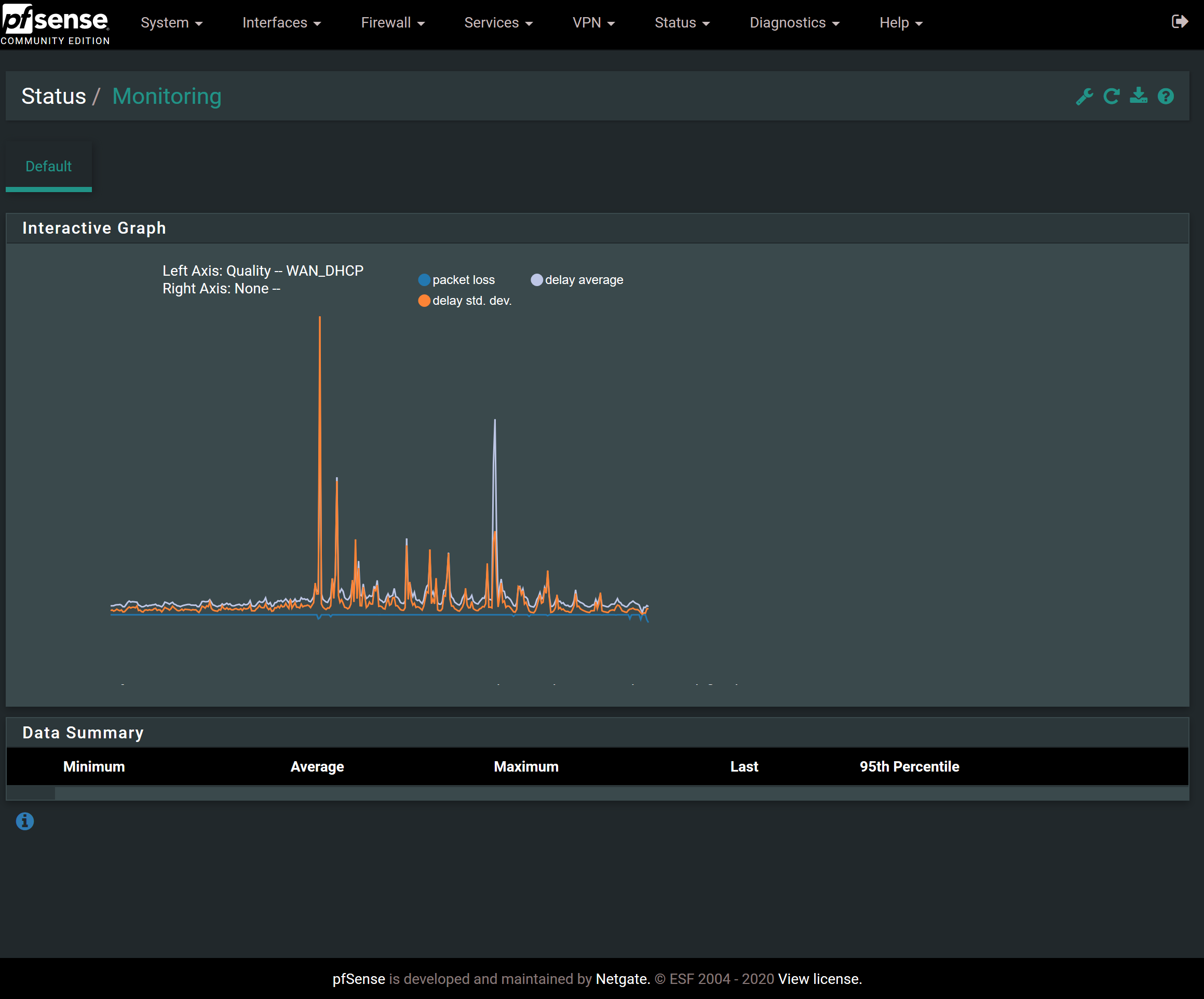Click the orange delay std. dev. swatch
The image size is (1204, 999).
point(424,301)
